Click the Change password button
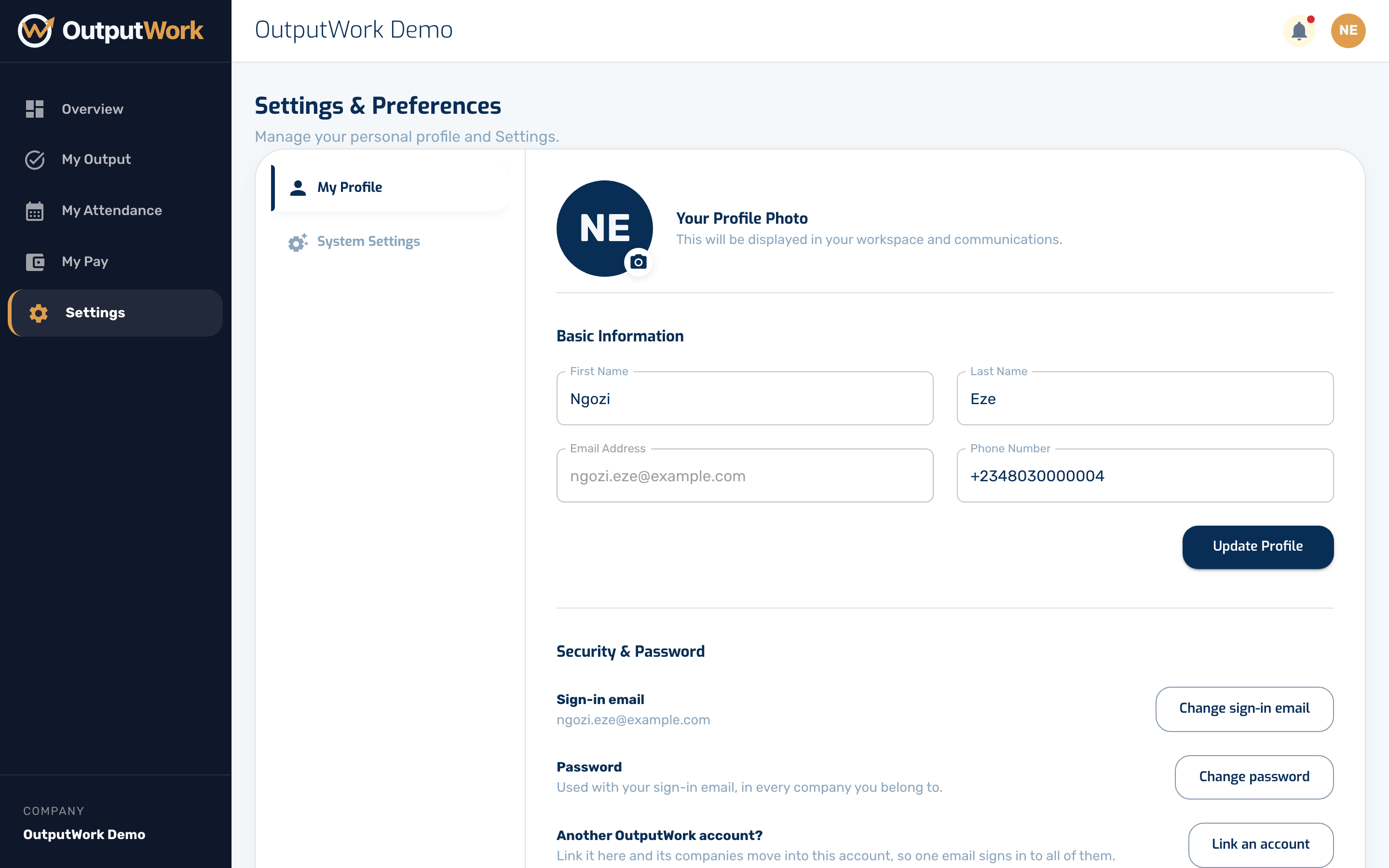The height and width of the screenshot is (868, 1389). click(1254, 777)
